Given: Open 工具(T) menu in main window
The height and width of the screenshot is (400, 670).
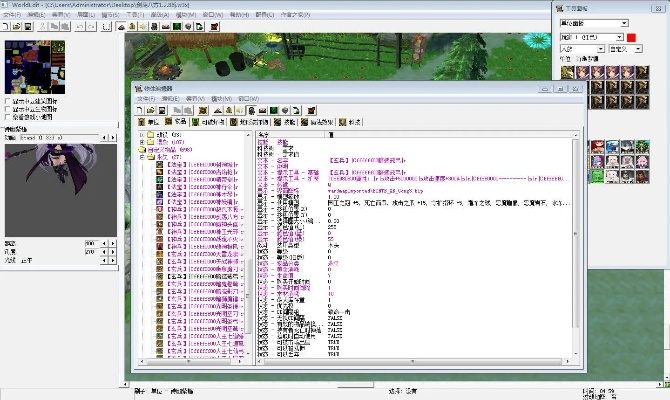Looking at the screenshot, I should pyautogui.click(x=135, y=15).
